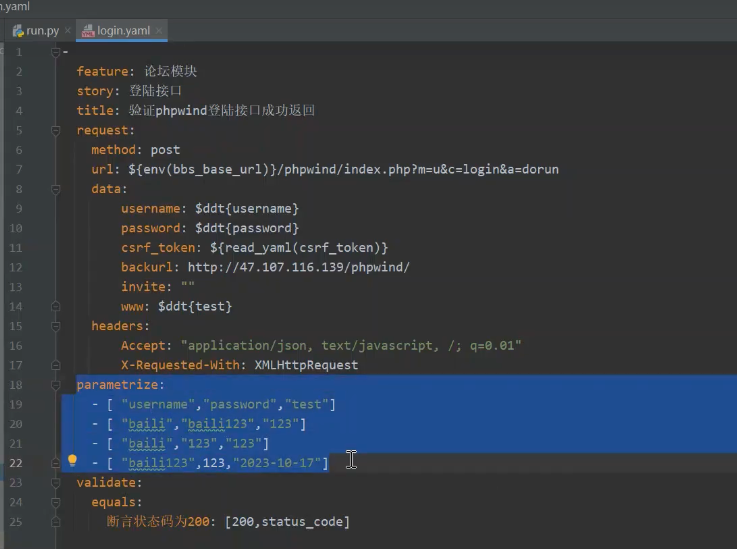Collapse the request block at line 5
737x549 pixels.
coord(55,130)
